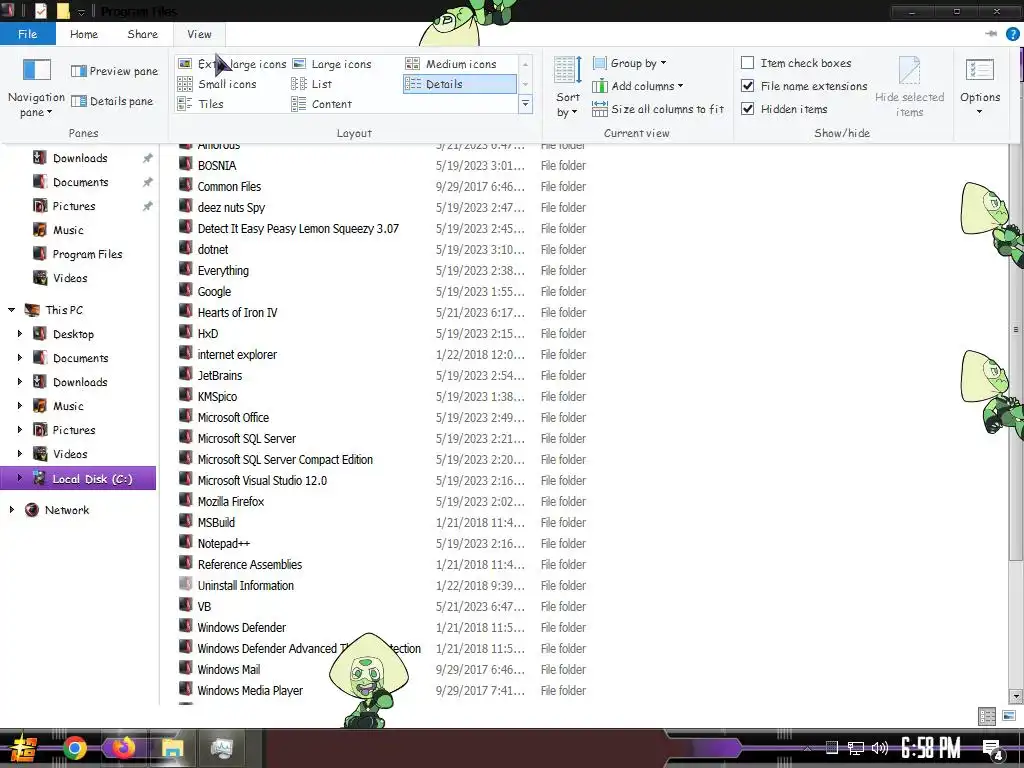Screen dimensions: 1024x768
Task: Open the Navigation pane menu
Action: click(x=37, y=88)
